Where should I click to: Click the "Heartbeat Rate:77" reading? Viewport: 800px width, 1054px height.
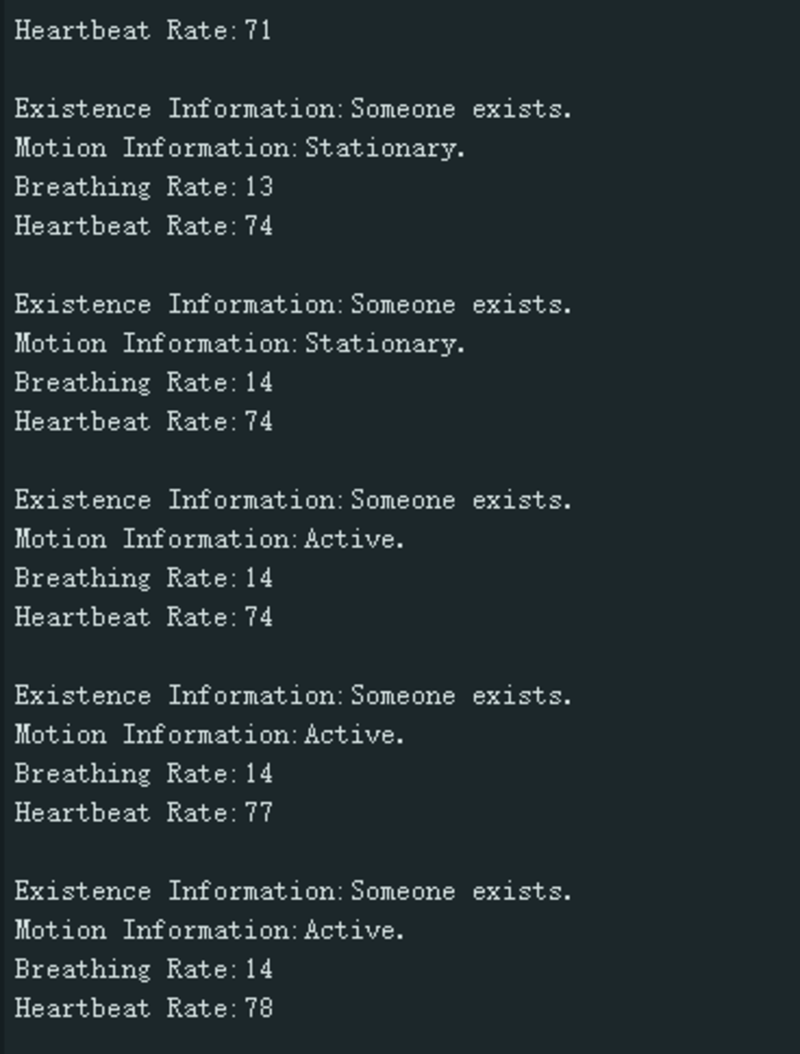(143, 813)
